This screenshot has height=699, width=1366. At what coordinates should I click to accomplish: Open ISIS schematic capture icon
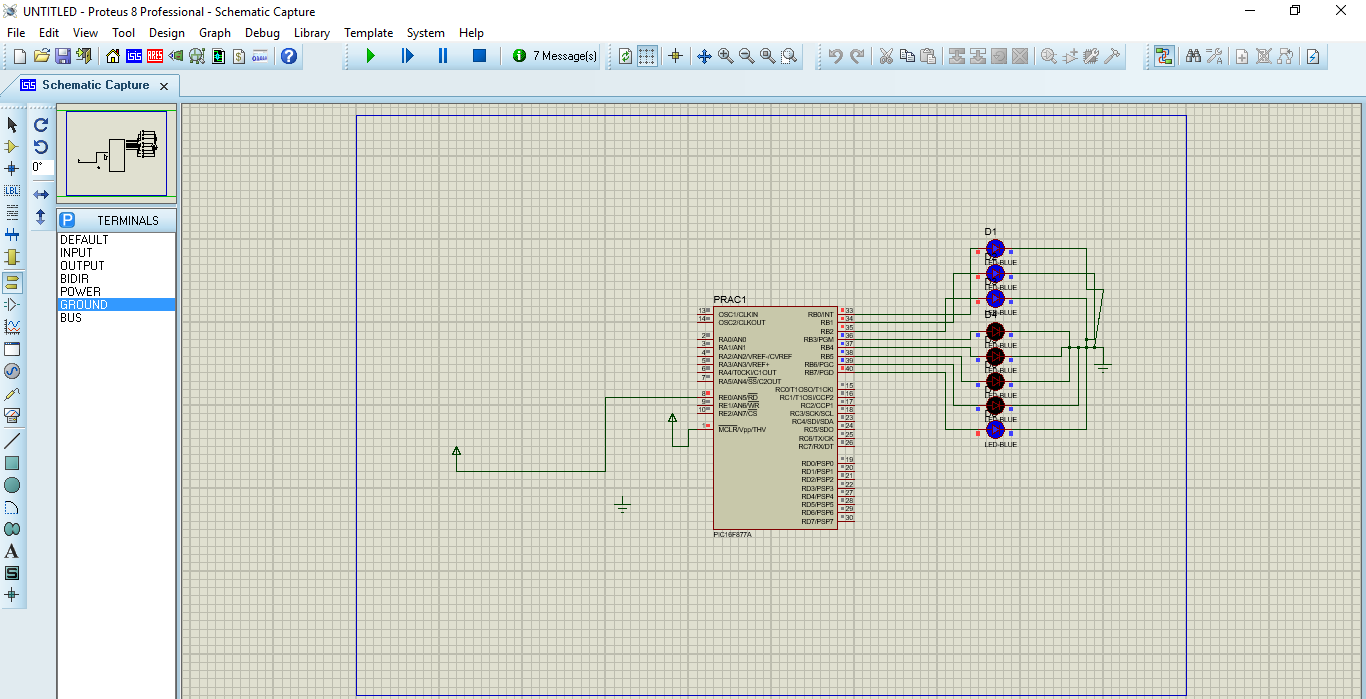click(133, 56)
